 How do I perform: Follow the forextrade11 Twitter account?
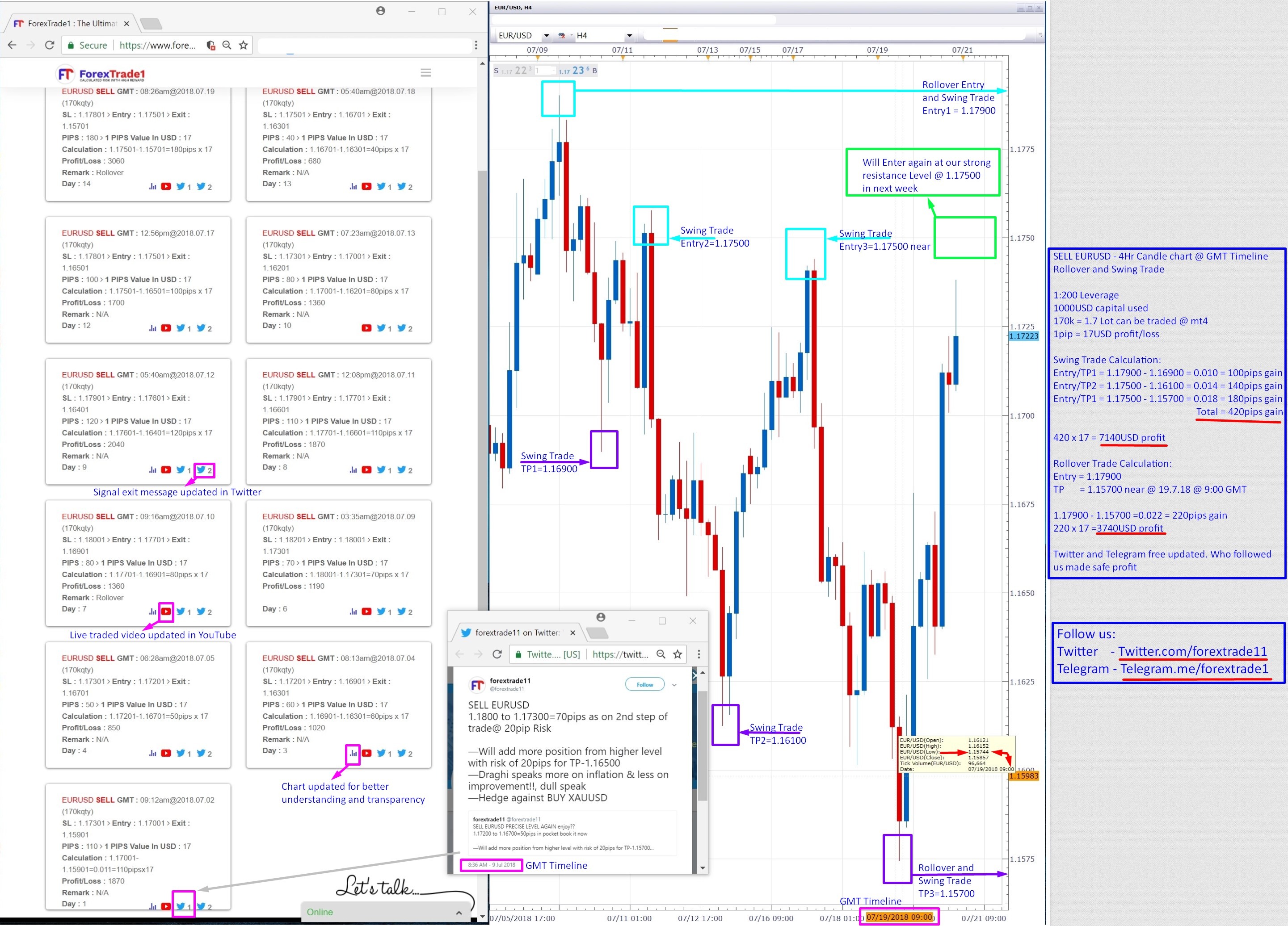[644, 685]
